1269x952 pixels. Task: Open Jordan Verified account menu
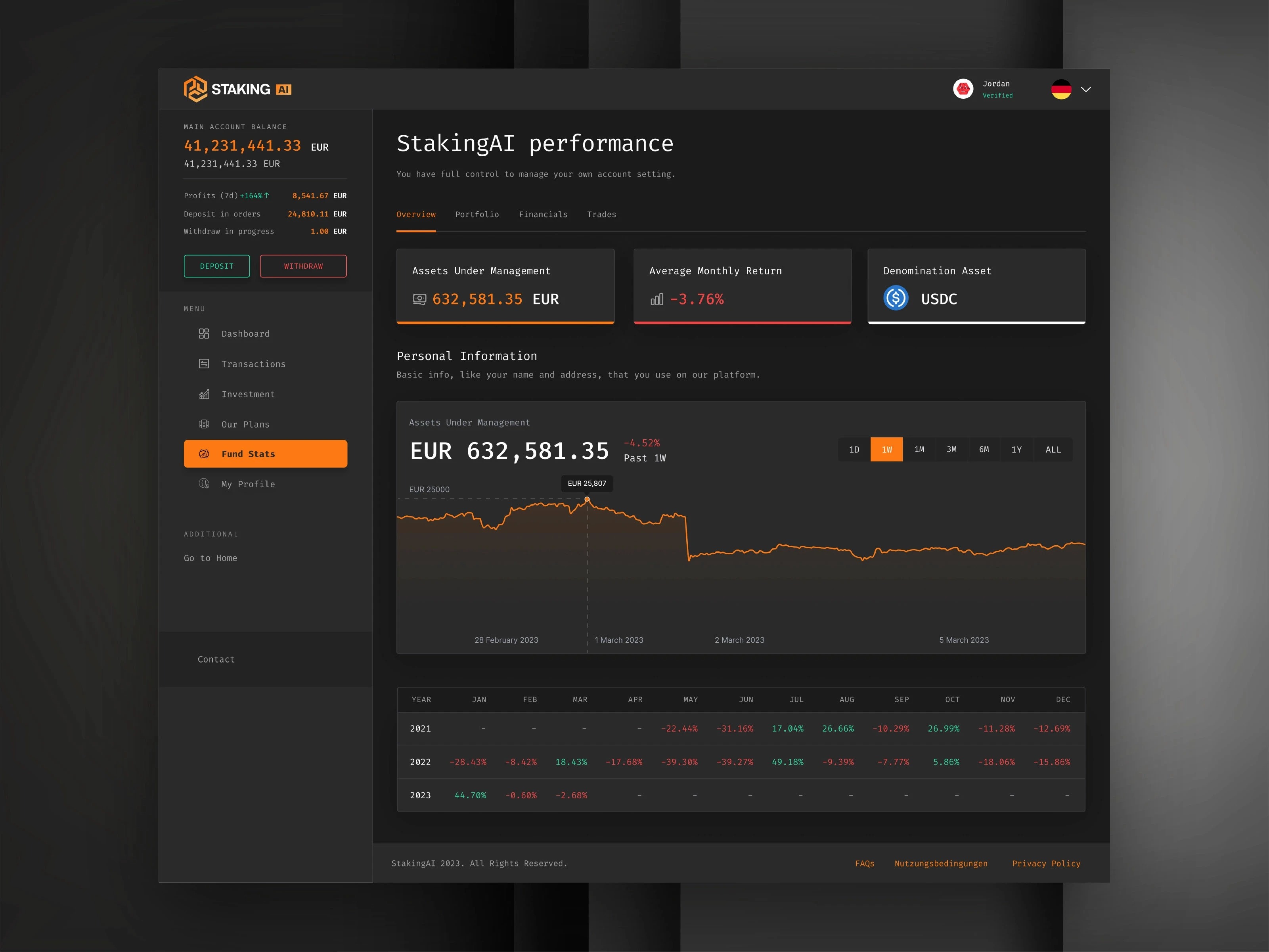[x=997, y=89]
